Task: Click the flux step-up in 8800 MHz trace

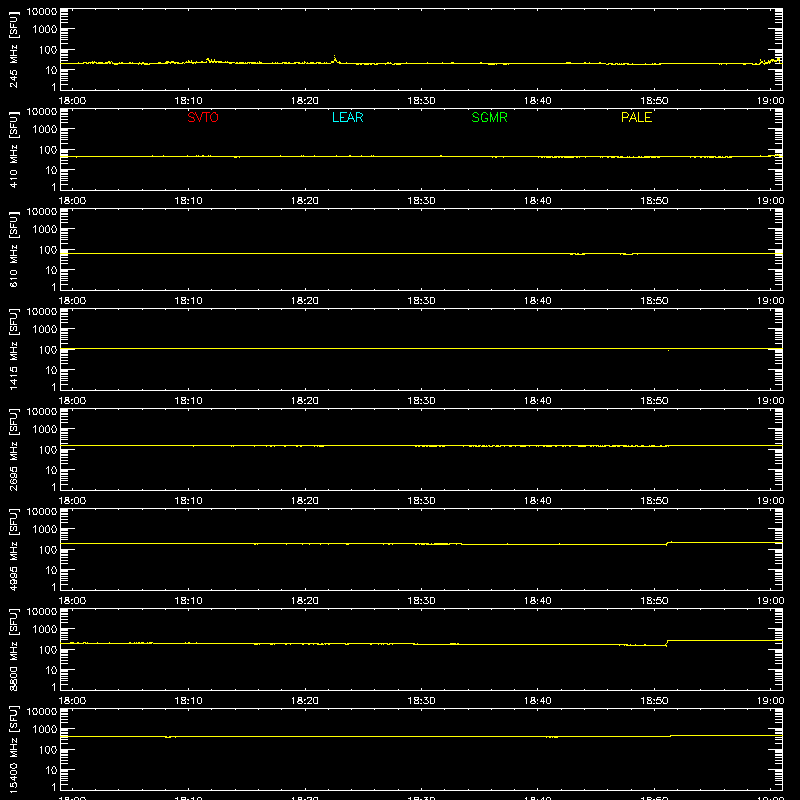Action: (667, 643)
